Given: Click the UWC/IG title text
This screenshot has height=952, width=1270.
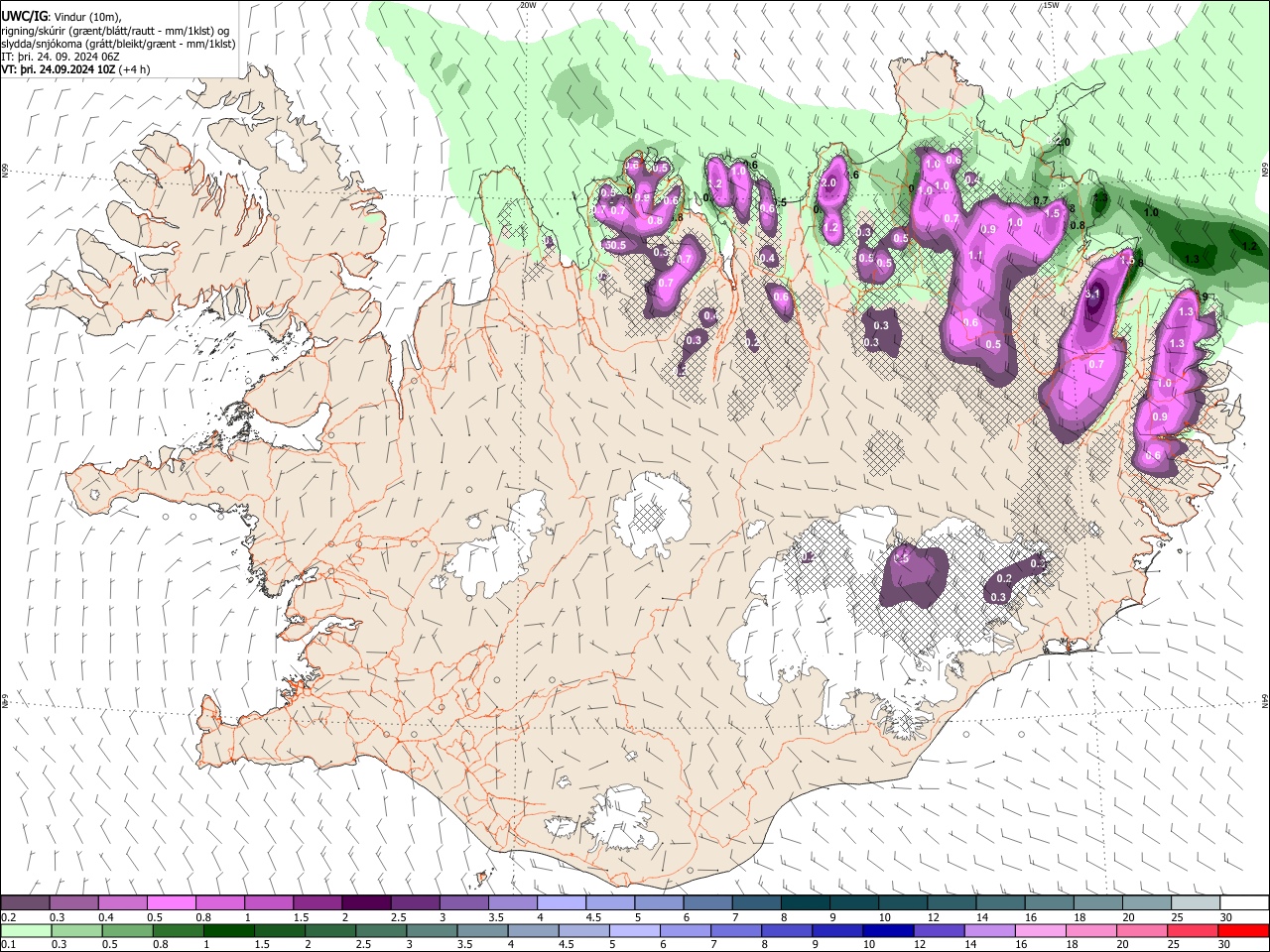Looking at the screenshot, I should (24, 17).
